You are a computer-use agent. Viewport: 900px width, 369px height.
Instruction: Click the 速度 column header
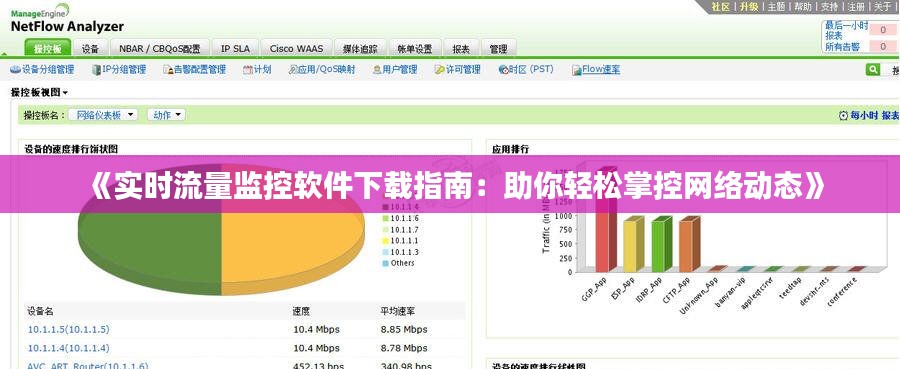pos(301,311)
